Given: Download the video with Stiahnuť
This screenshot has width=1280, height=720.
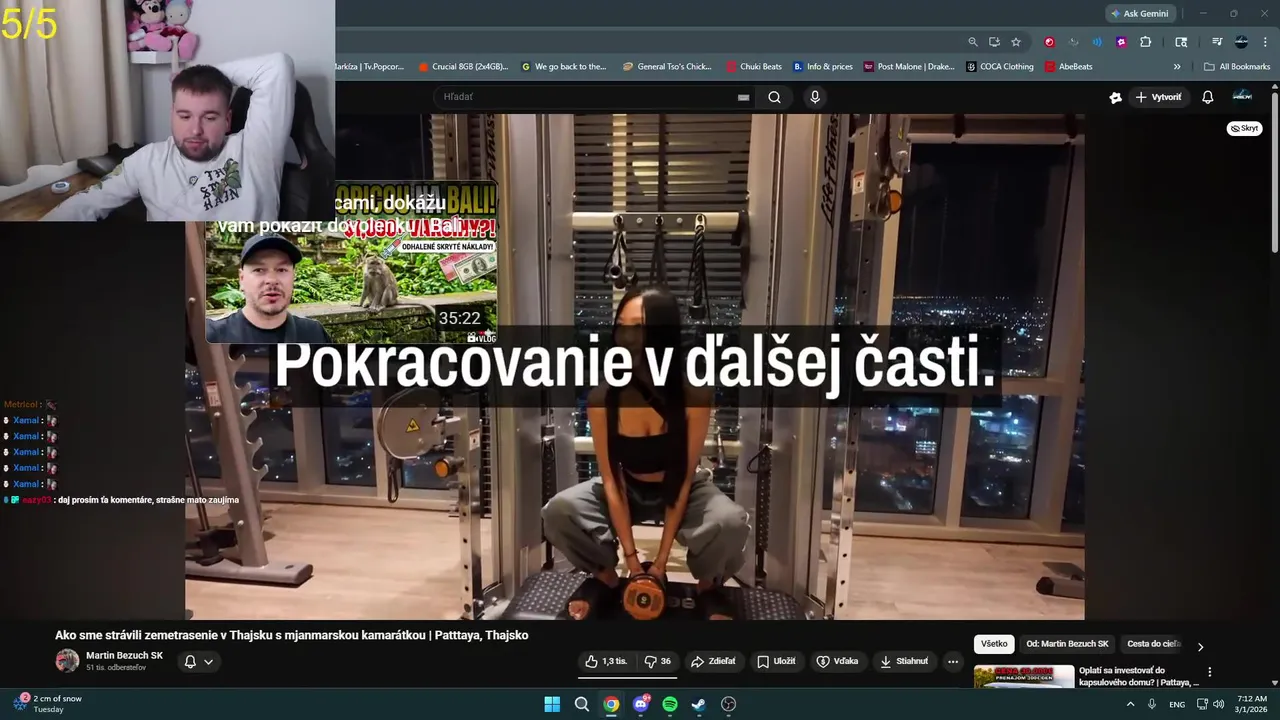Looking at the screenshot, I should tap(903, 661).
